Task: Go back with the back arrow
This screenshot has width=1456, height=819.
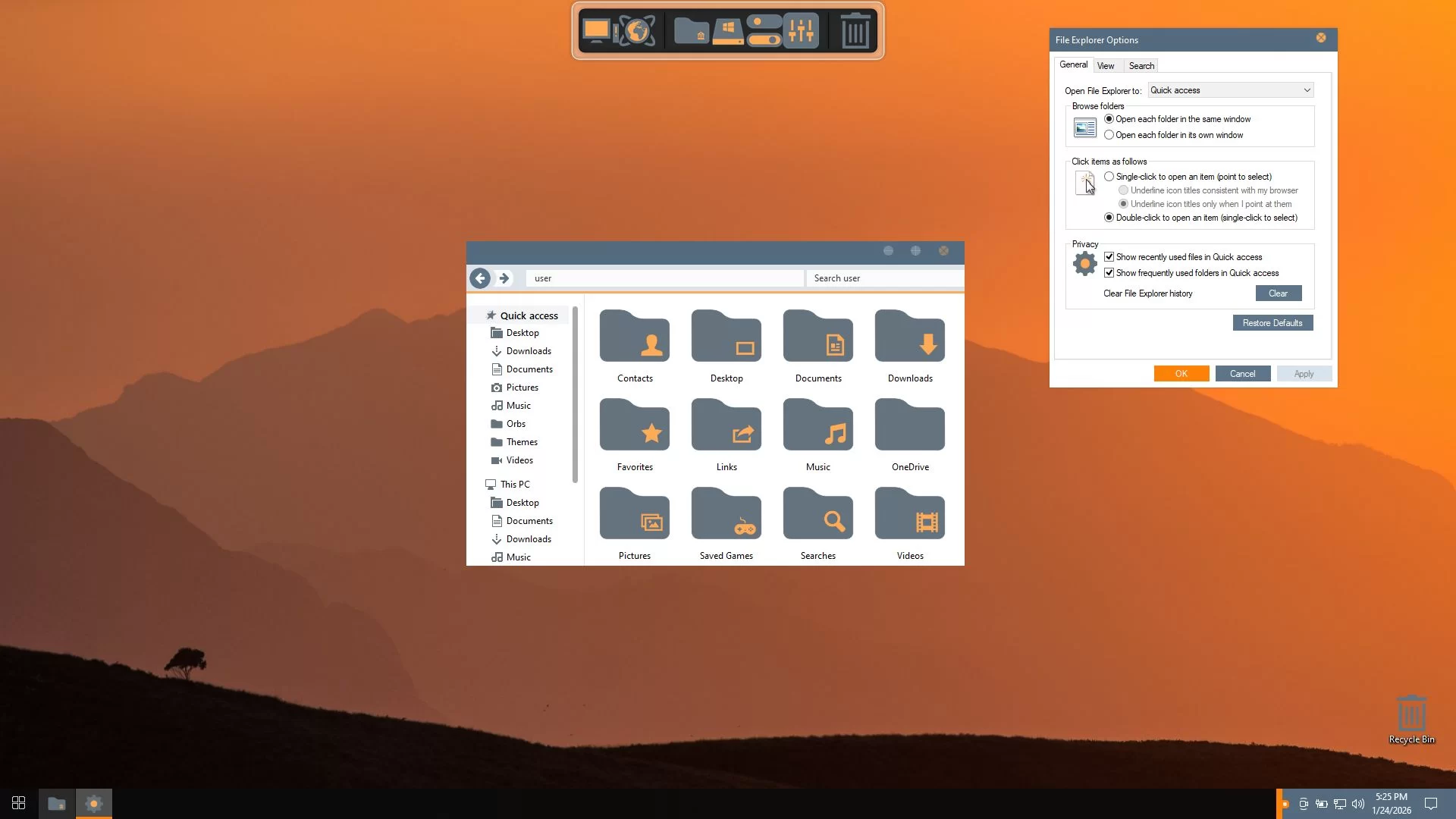Action: pos(480,278)
